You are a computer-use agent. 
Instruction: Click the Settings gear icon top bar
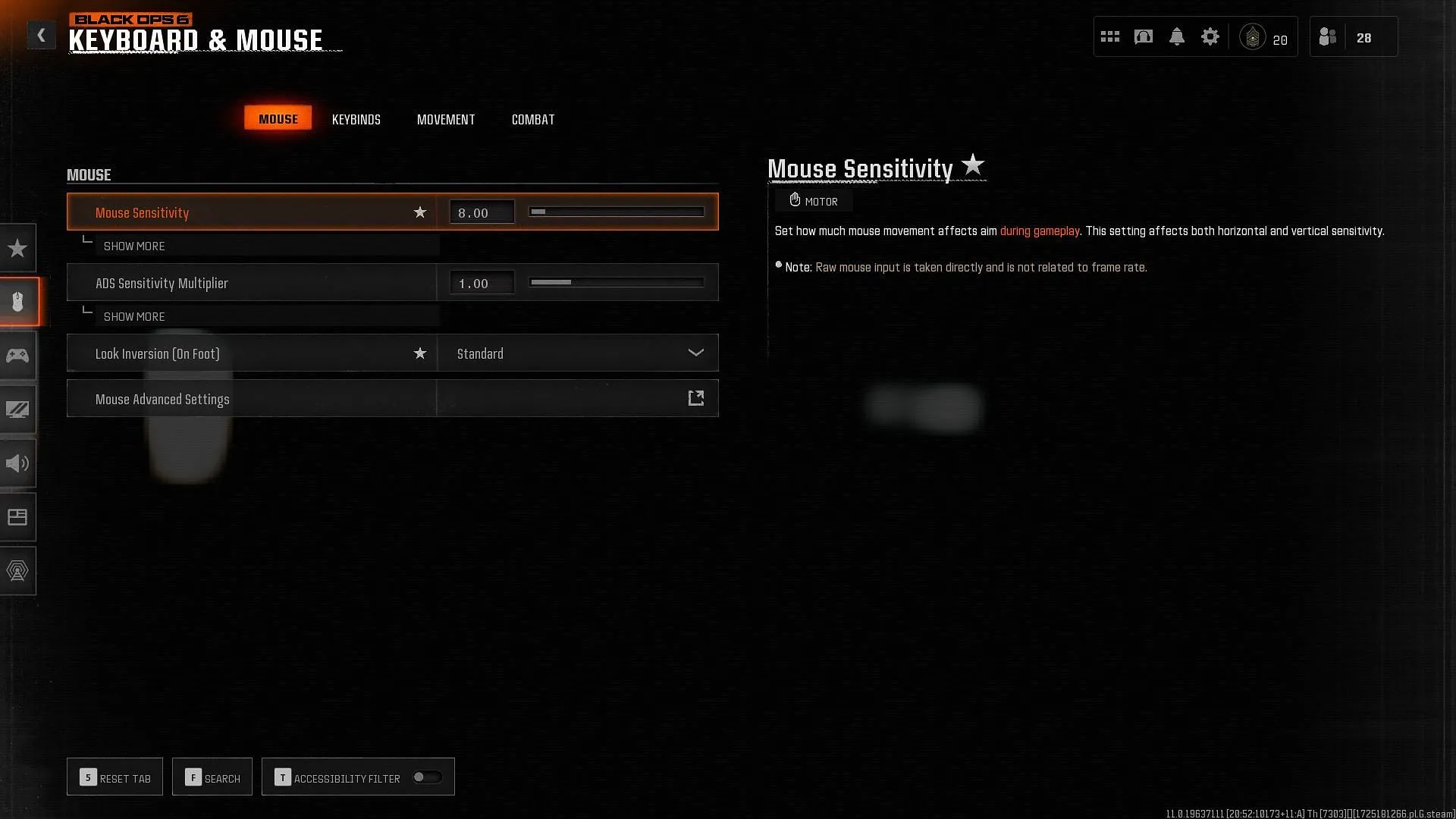point(1211,36)
